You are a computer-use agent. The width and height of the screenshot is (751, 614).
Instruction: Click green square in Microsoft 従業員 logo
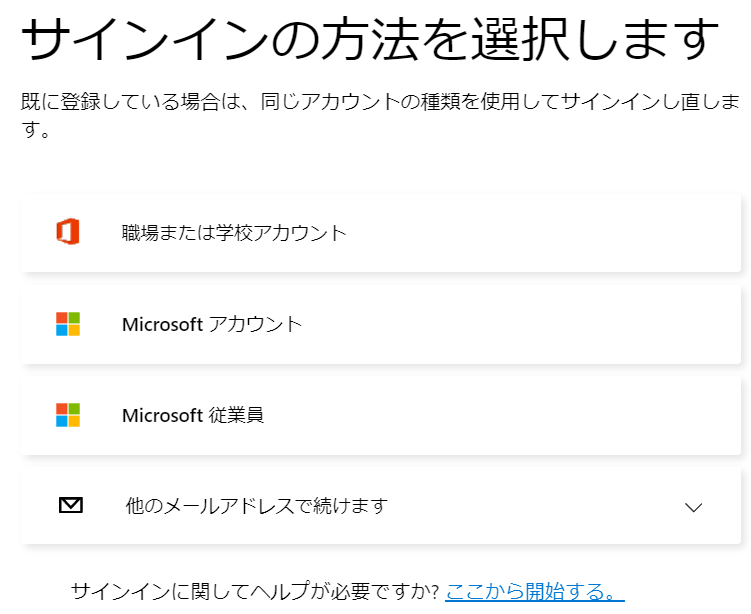pos(74,409)
